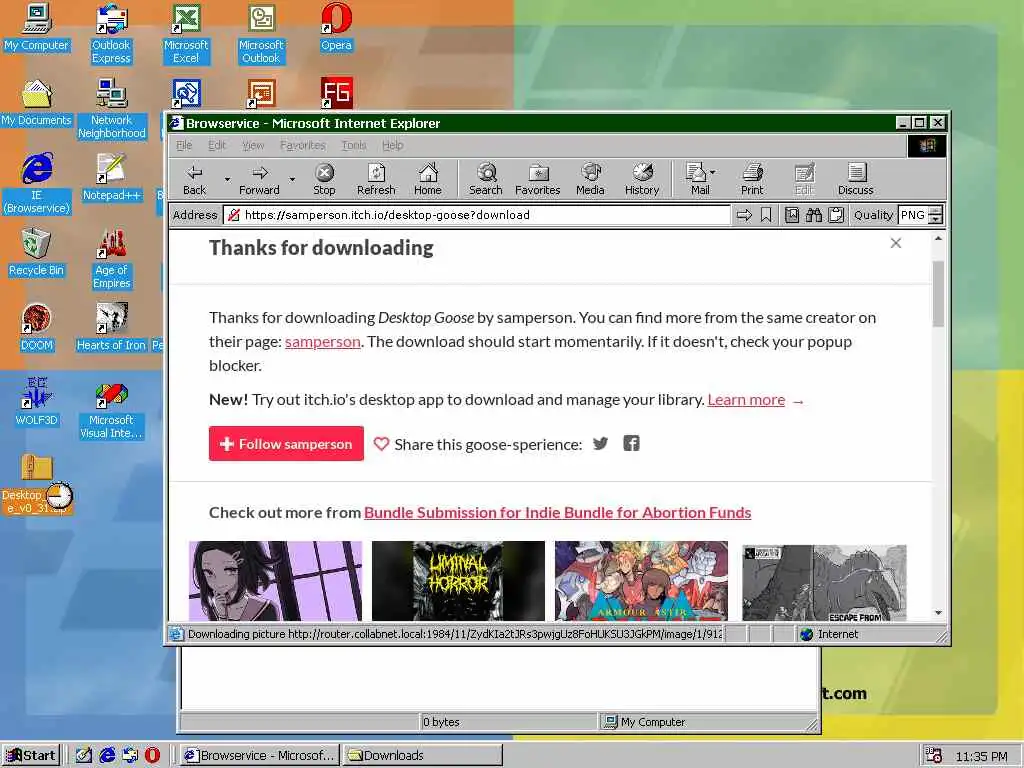The width and height of the screenshot is (1024, 768).
Task: Click the page scrollbar up arrow
Action: pos(938,239)
